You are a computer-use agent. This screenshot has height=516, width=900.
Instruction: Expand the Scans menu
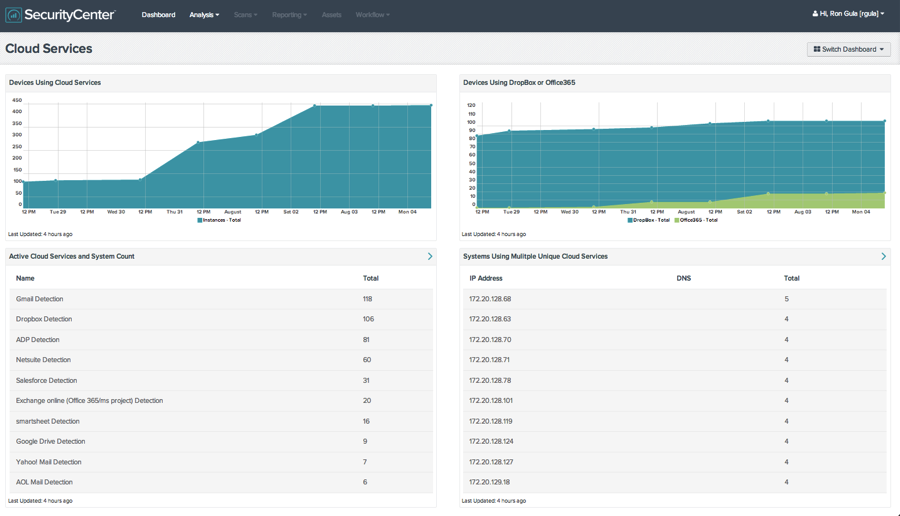[x=246, y=15]
